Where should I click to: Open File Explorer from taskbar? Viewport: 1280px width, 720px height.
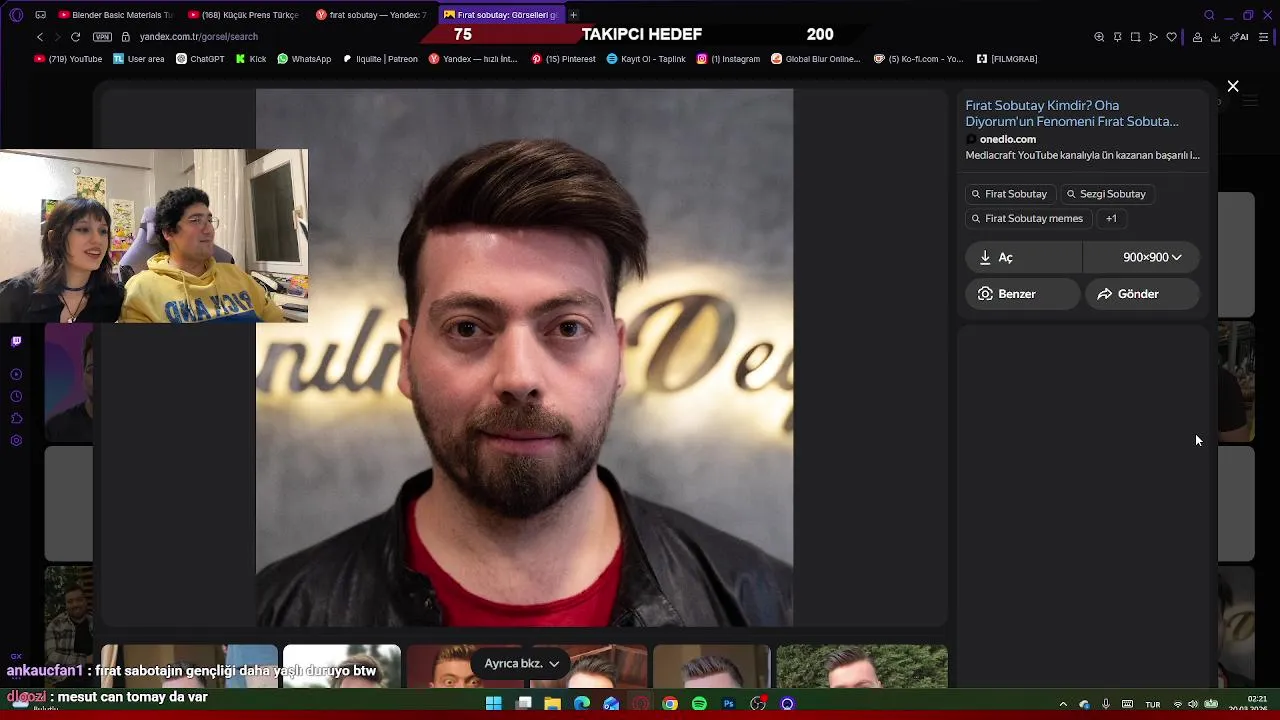point(552,704)
